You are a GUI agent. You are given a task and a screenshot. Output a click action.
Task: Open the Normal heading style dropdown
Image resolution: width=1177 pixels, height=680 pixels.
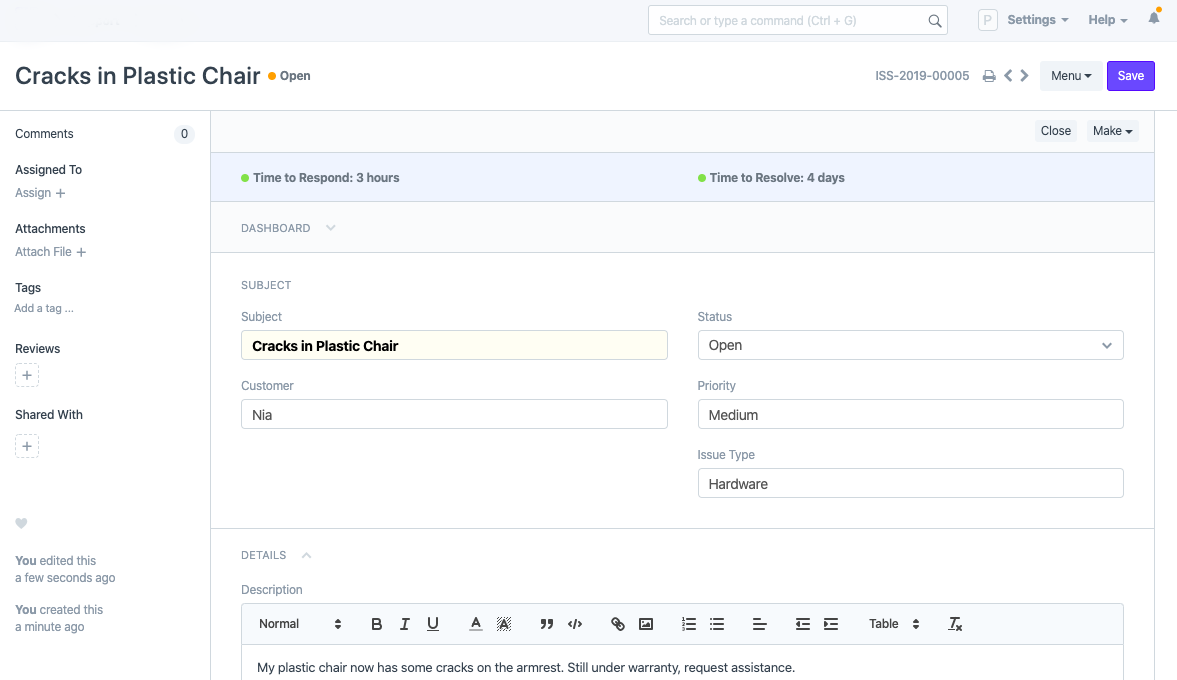click(x=300, y=624)
